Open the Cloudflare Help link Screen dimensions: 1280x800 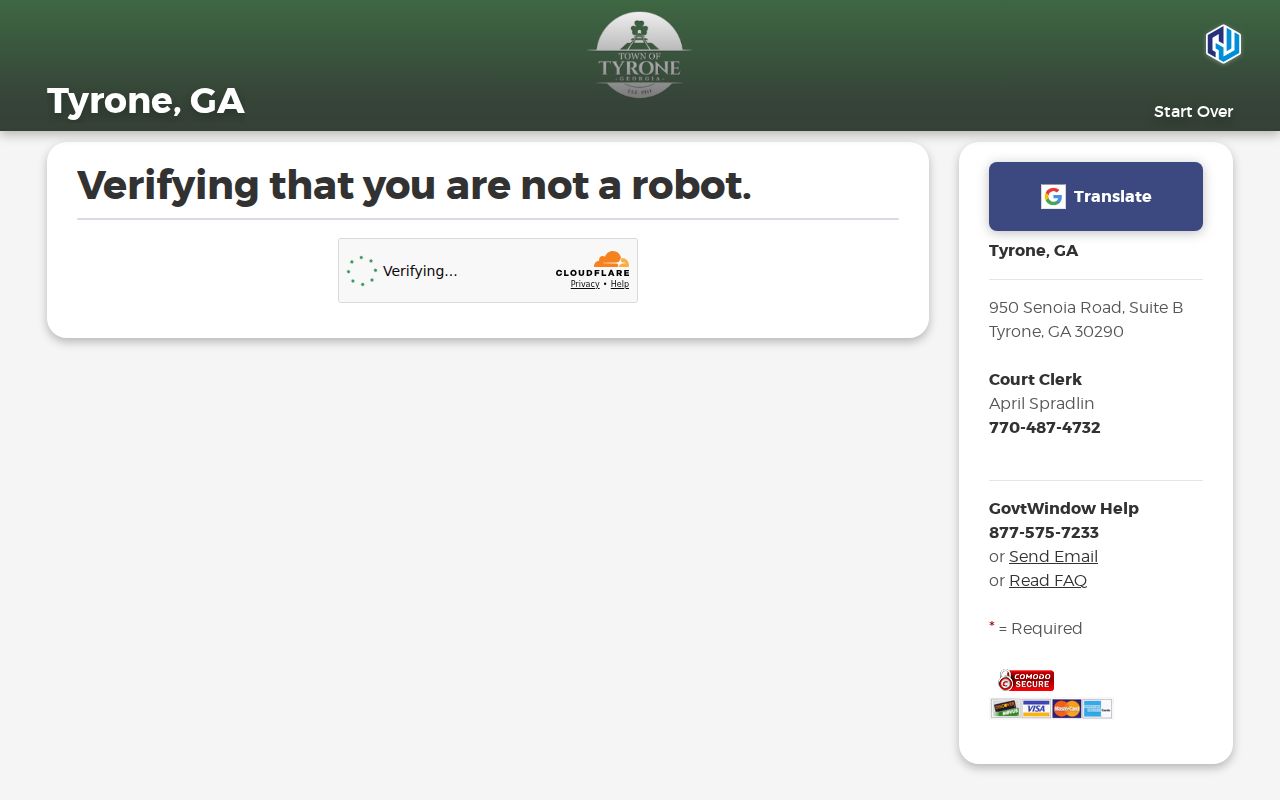(x=620, y=284)
